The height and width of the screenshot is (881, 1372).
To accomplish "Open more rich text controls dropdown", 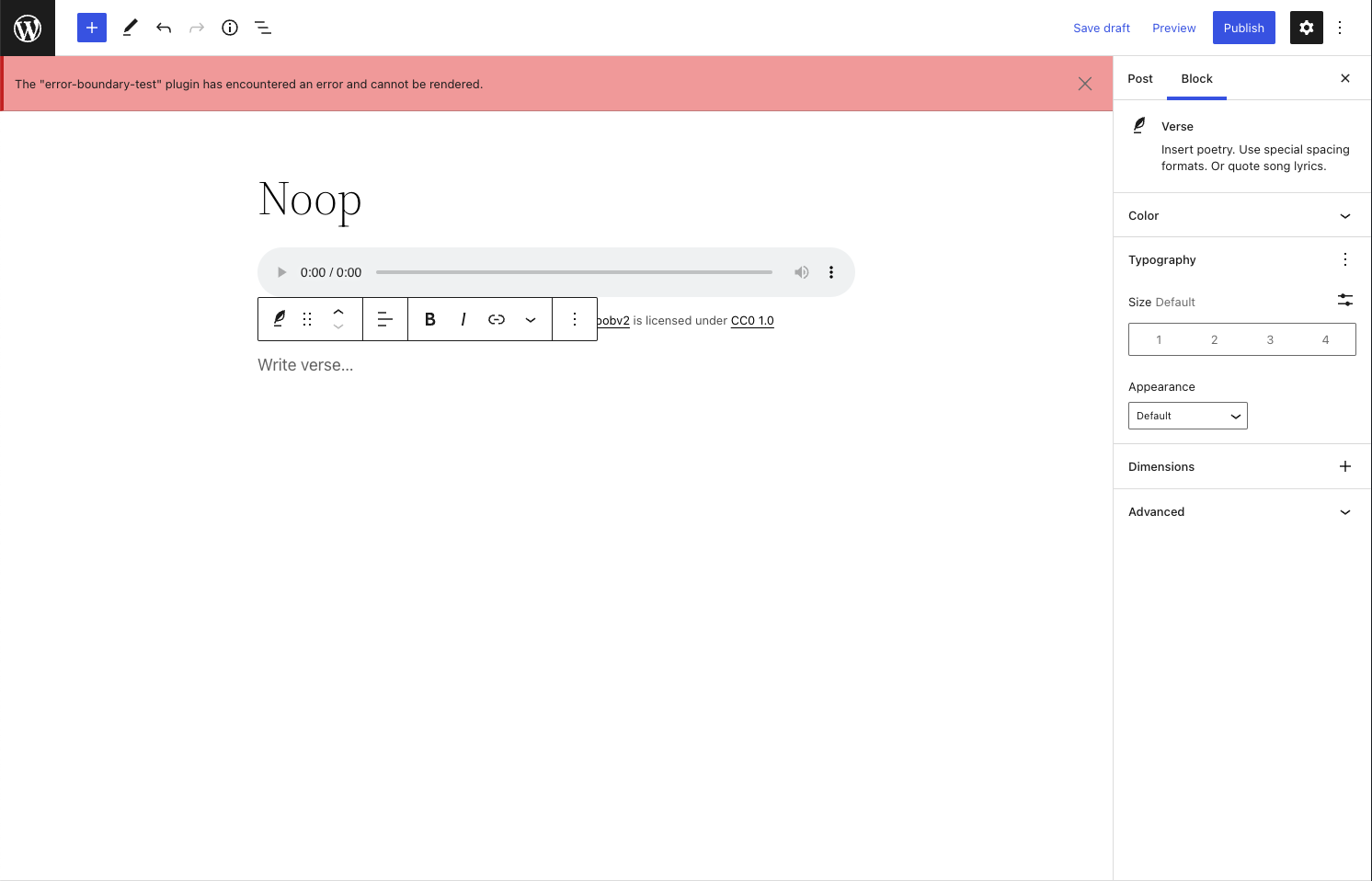I will tap(531, 319).
